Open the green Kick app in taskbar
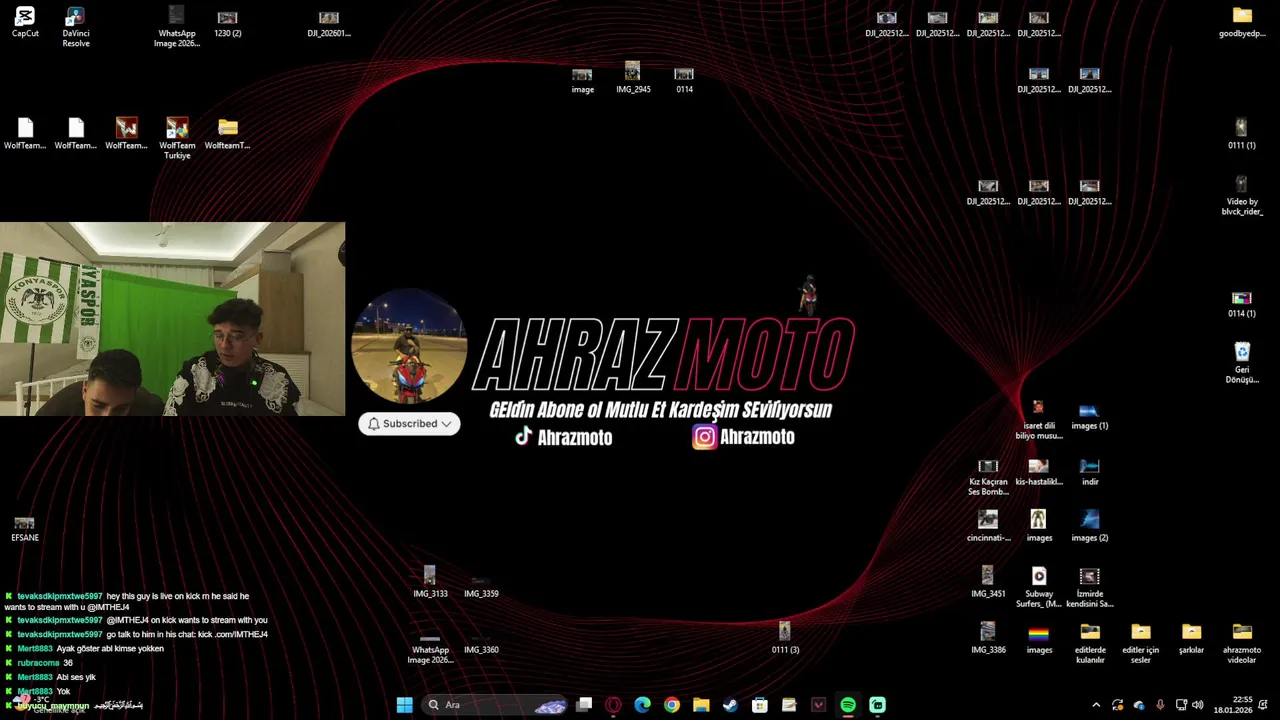 click(877, 705)
